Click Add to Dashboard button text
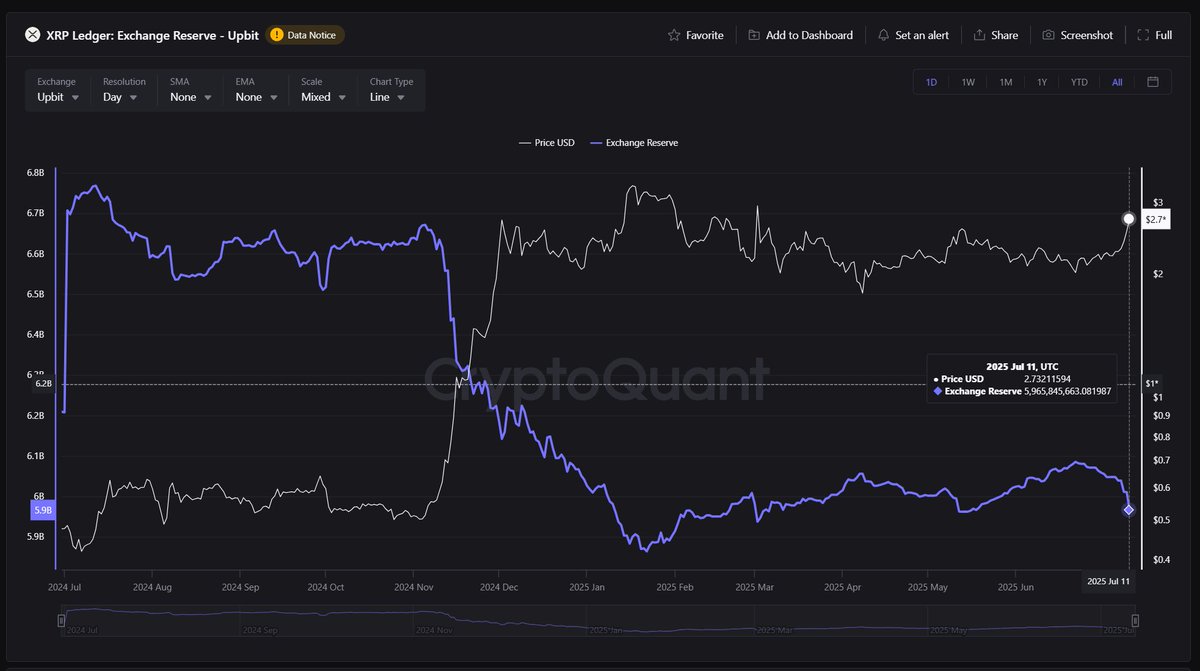 tap(809, 35)
